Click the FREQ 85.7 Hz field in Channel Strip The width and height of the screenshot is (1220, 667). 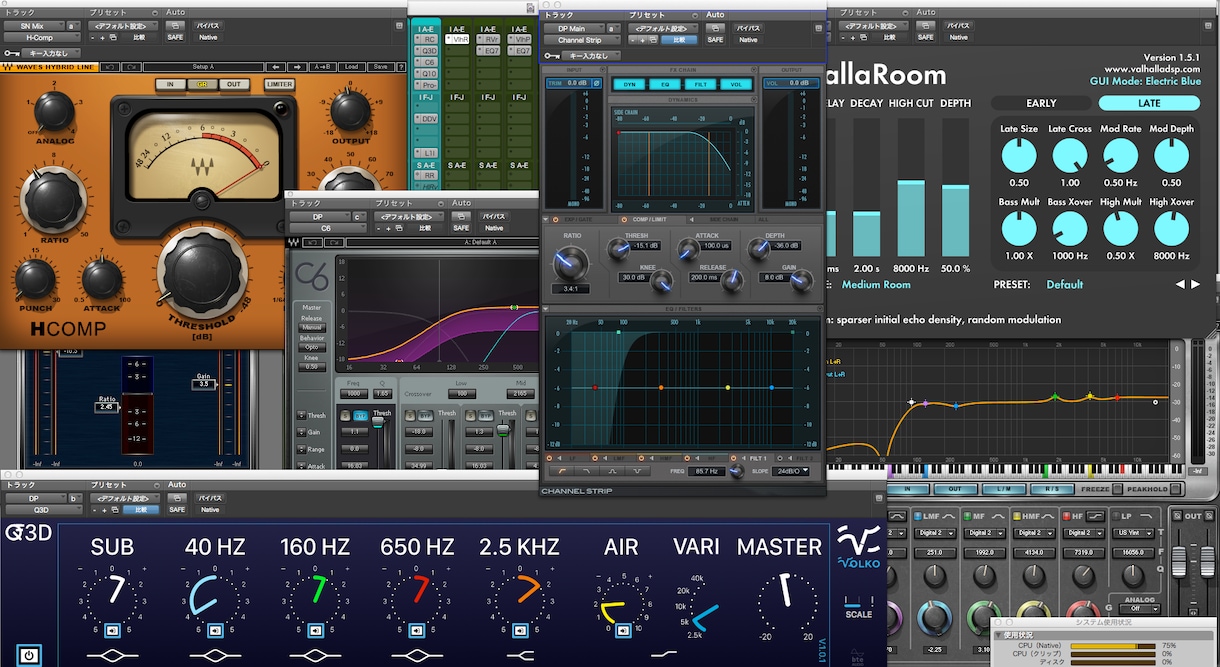coord(706,471)
